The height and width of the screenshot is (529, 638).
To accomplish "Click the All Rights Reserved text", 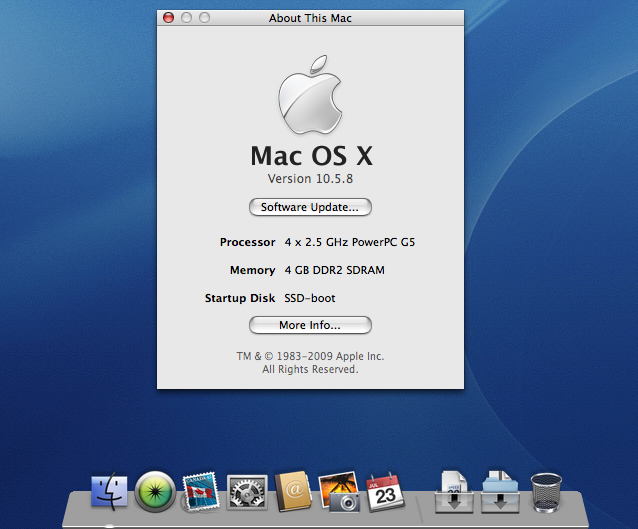I will pos(310,369).
